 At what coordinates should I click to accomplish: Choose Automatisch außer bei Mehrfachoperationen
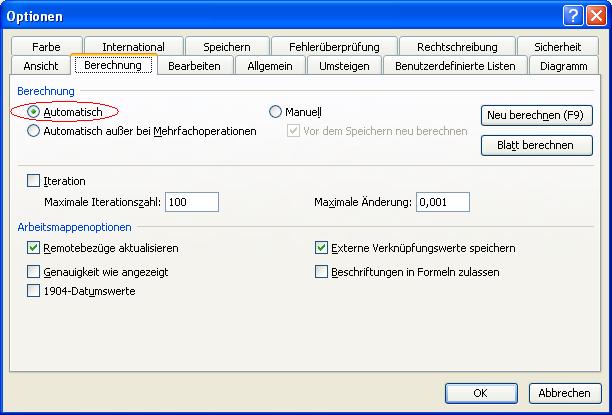click(34, 130)
